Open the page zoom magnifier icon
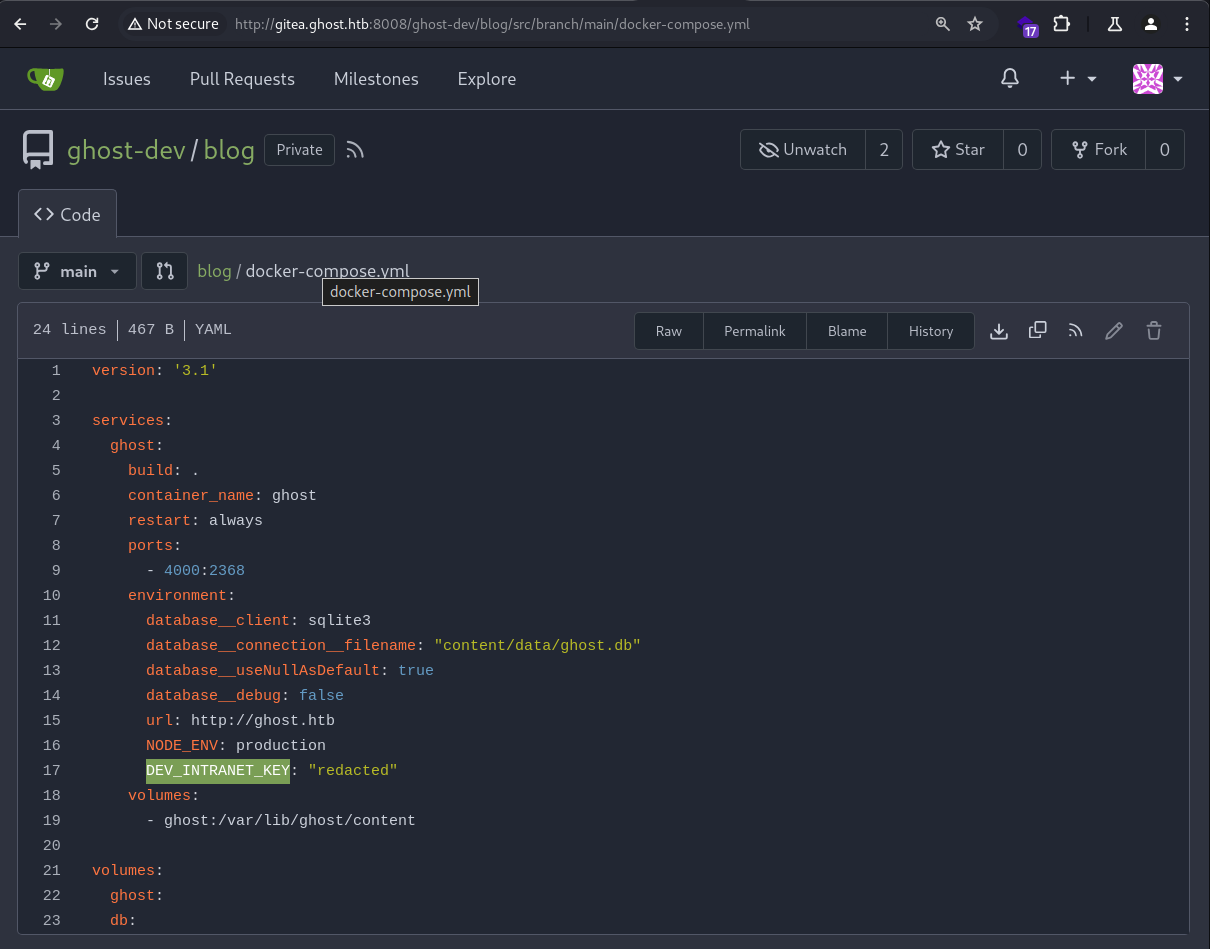 point(942,24)
